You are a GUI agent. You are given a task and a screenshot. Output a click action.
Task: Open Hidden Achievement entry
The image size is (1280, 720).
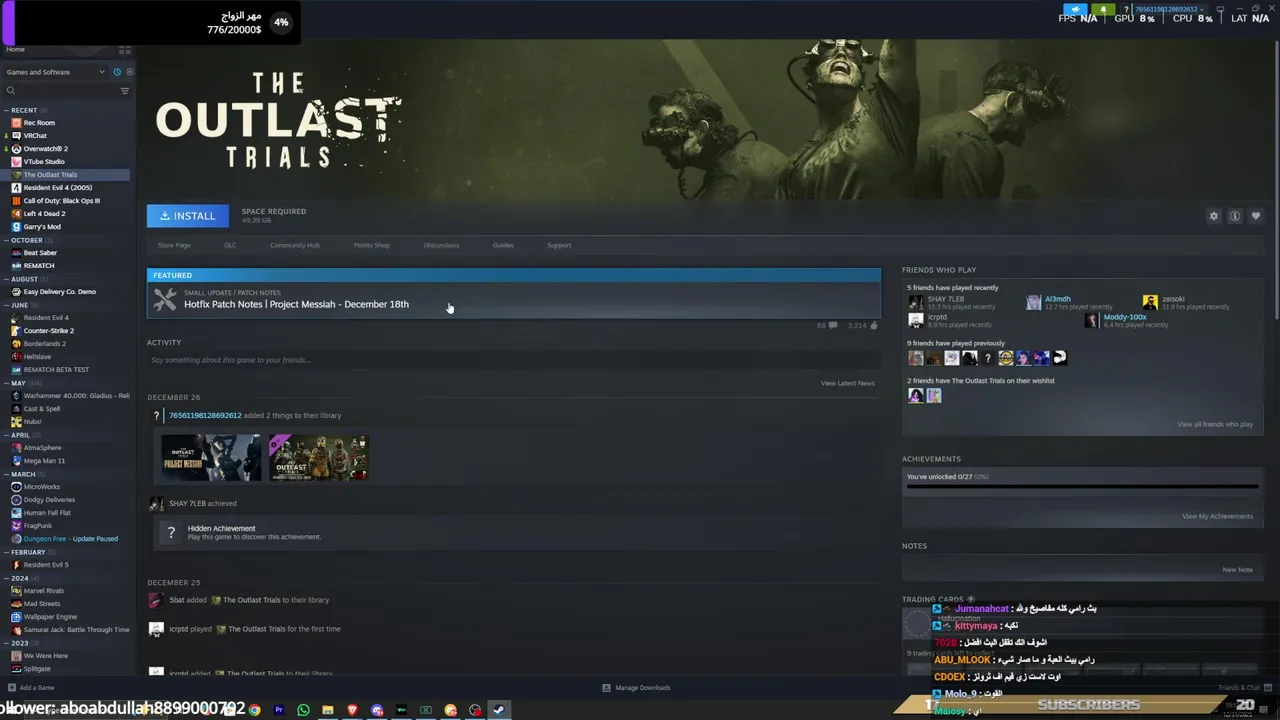point(514,532)
